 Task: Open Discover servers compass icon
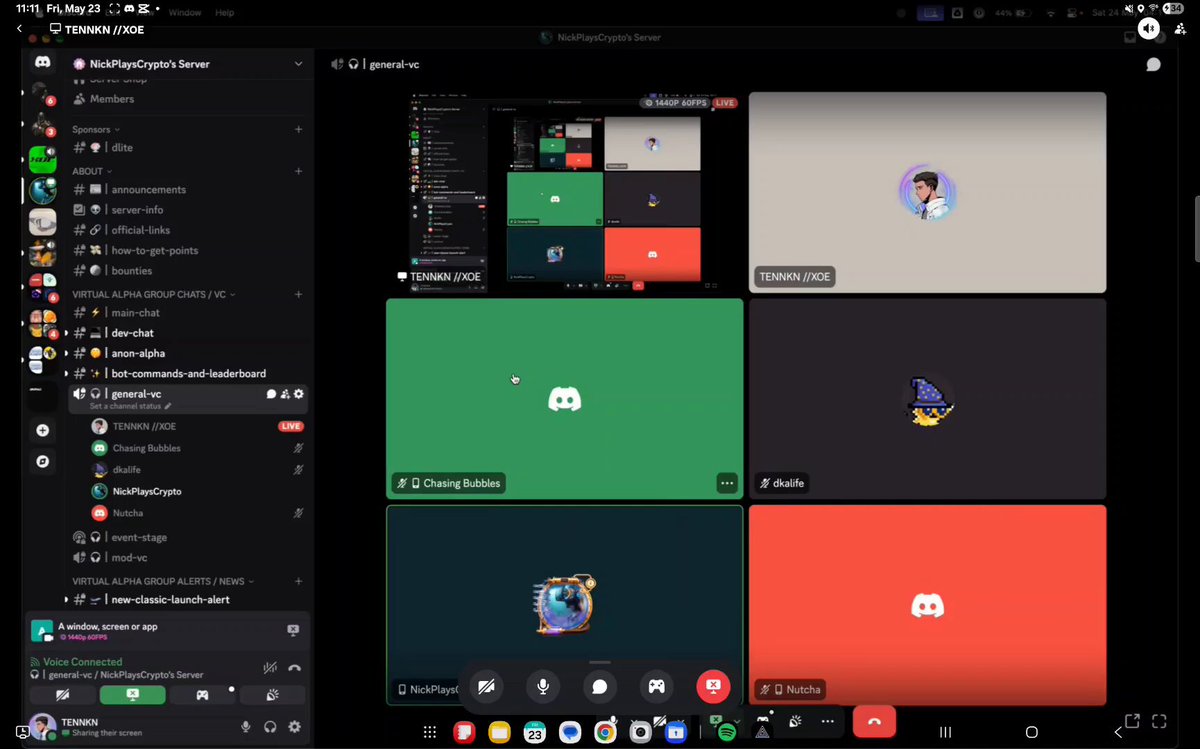[x=43, y=462]
